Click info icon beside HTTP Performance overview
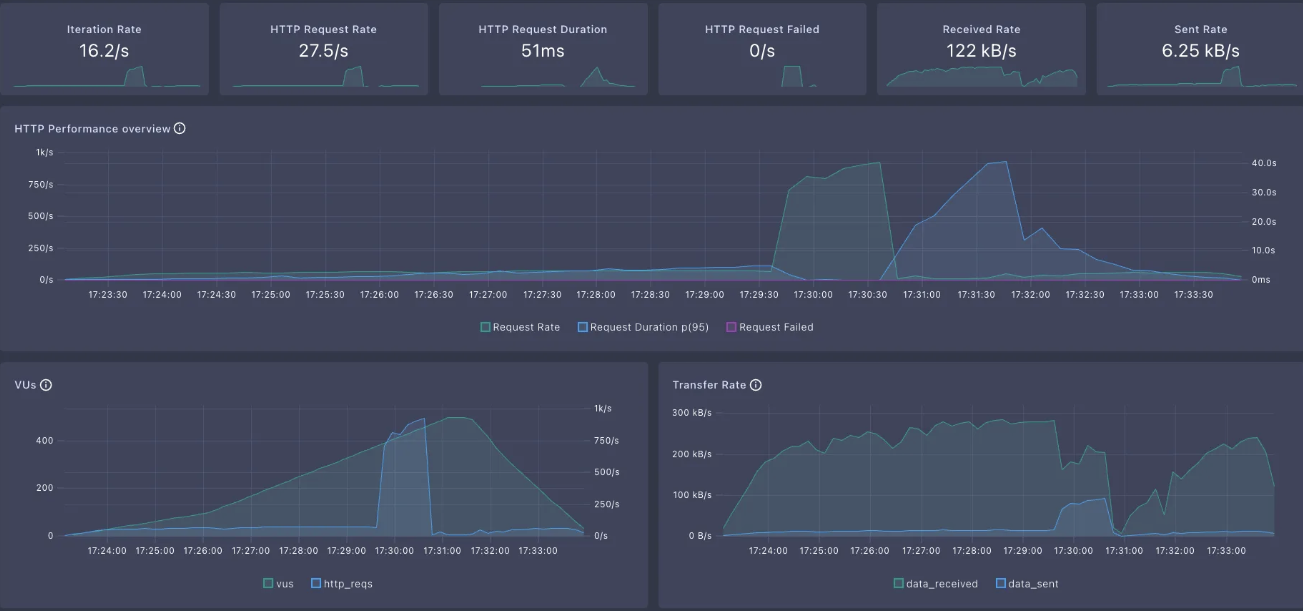Viewport: 1303px width, 611px height. (180, 129)
